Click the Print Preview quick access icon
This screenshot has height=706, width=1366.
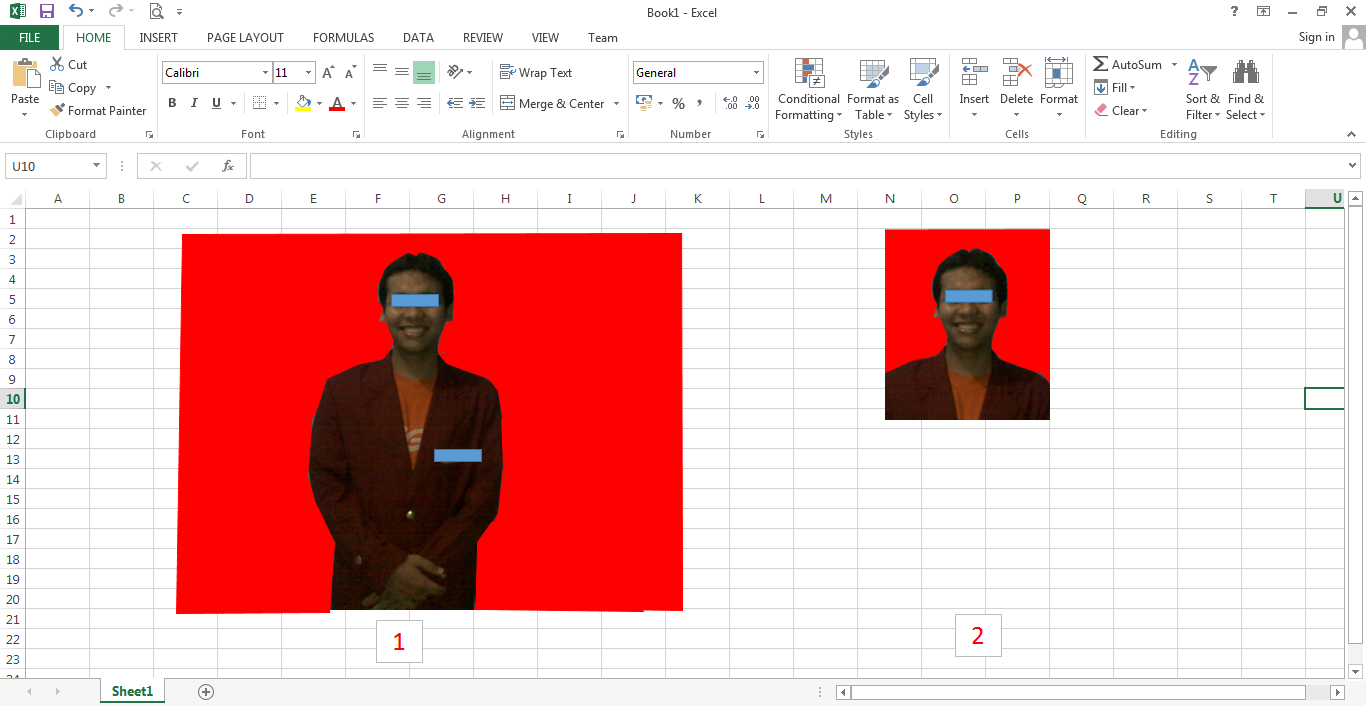[156, 12]
